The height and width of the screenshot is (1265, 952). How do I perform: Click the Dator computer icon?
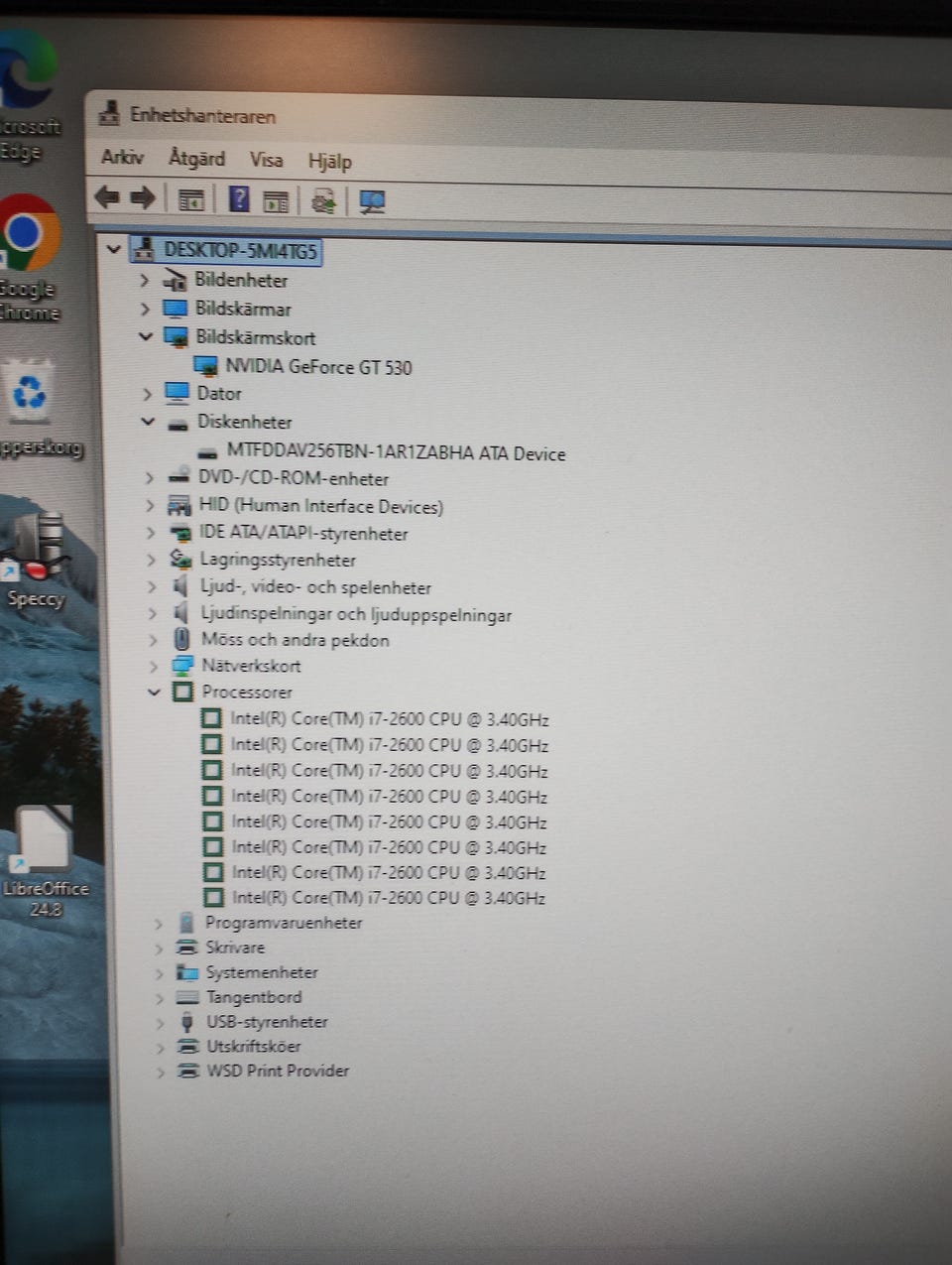177,393
